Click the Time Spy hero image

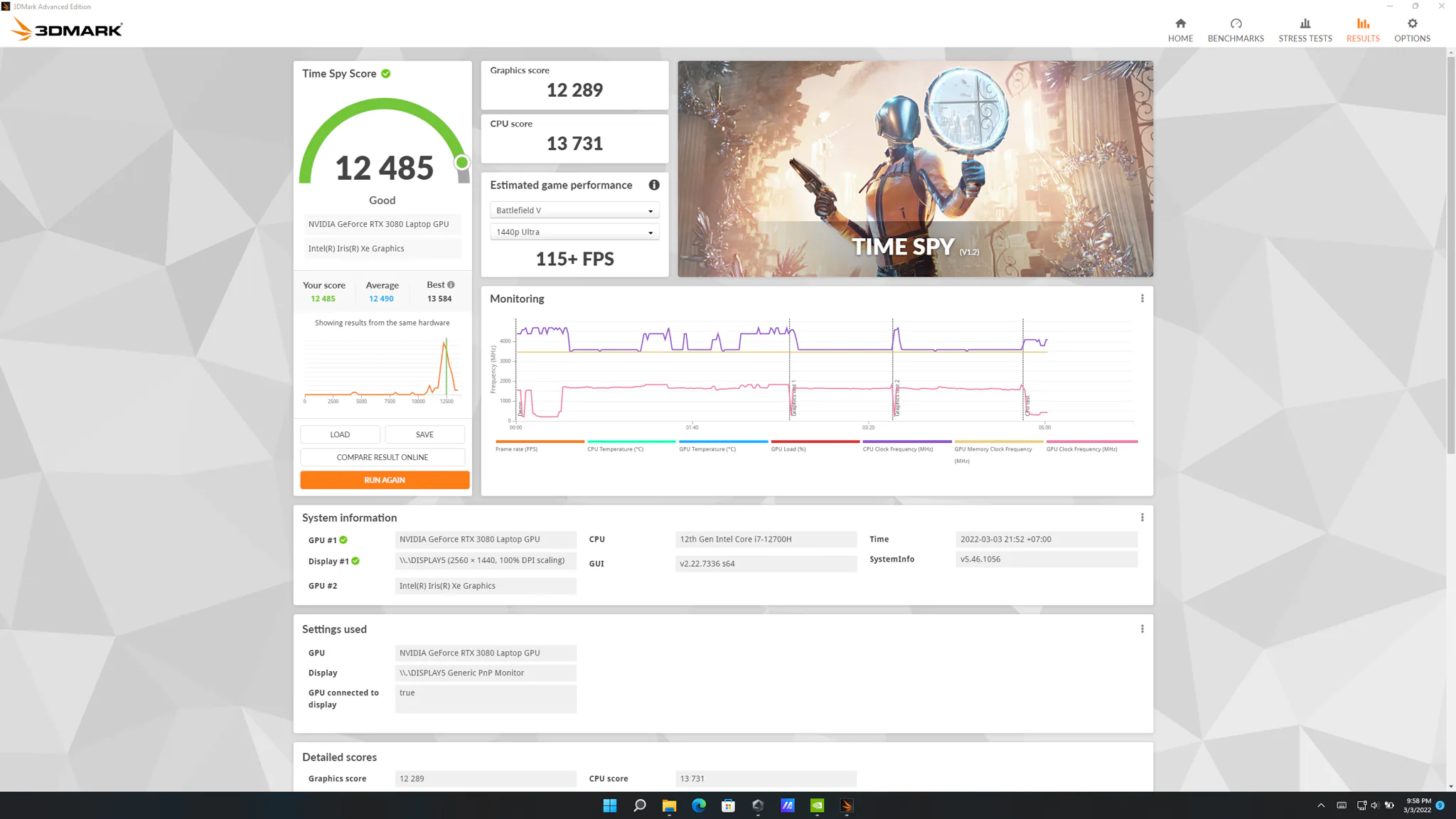click(915, 168)
